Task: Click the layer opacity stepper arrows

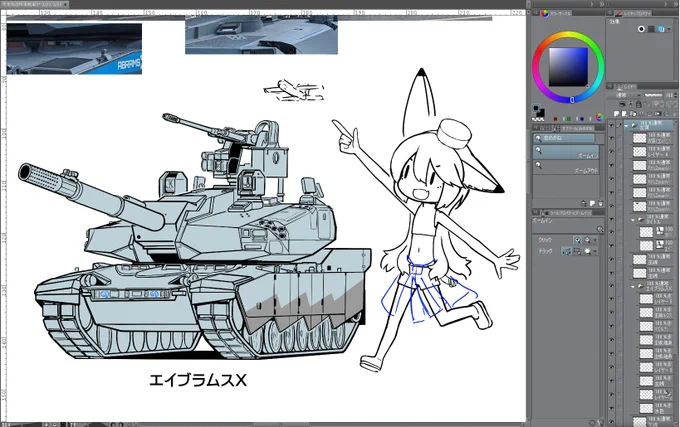Action: coord(676,95)
